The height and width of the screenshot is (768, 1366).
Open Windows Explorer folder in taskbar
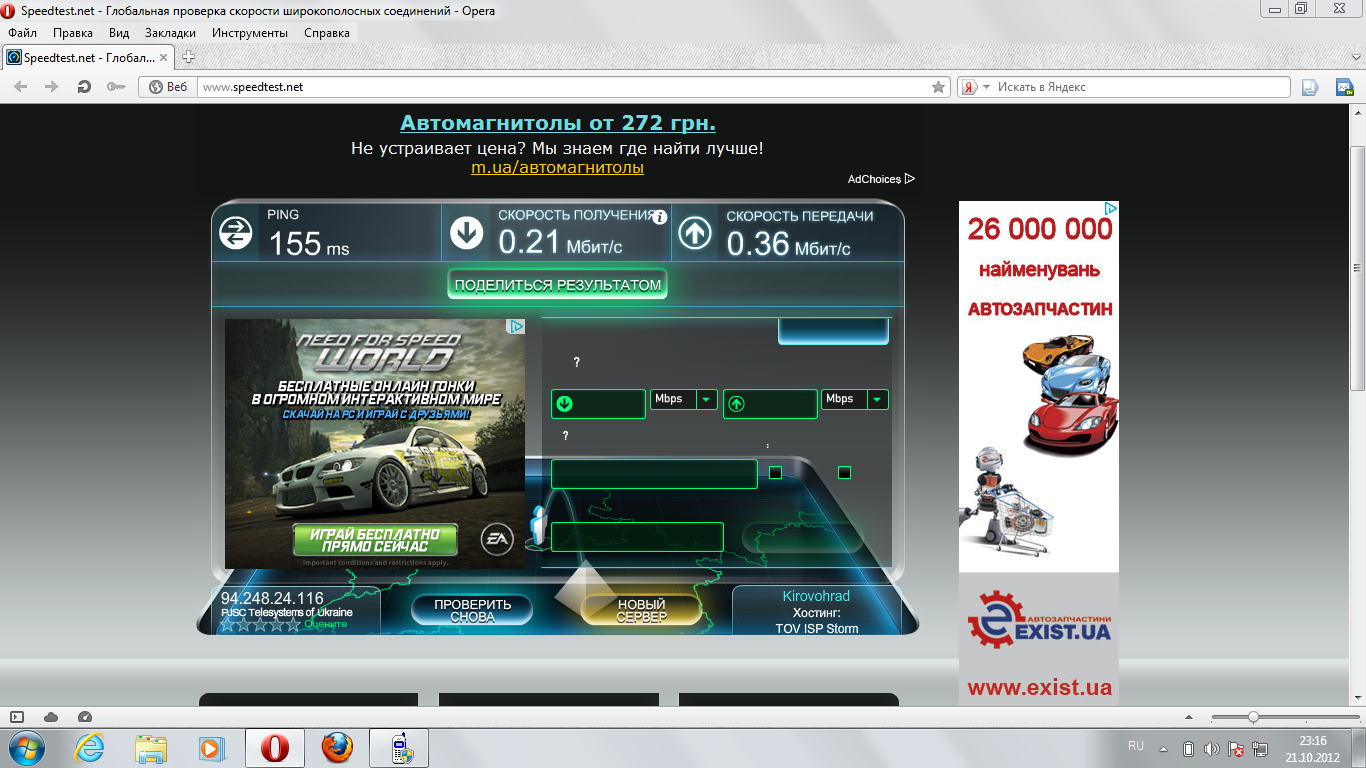(151, 748)
